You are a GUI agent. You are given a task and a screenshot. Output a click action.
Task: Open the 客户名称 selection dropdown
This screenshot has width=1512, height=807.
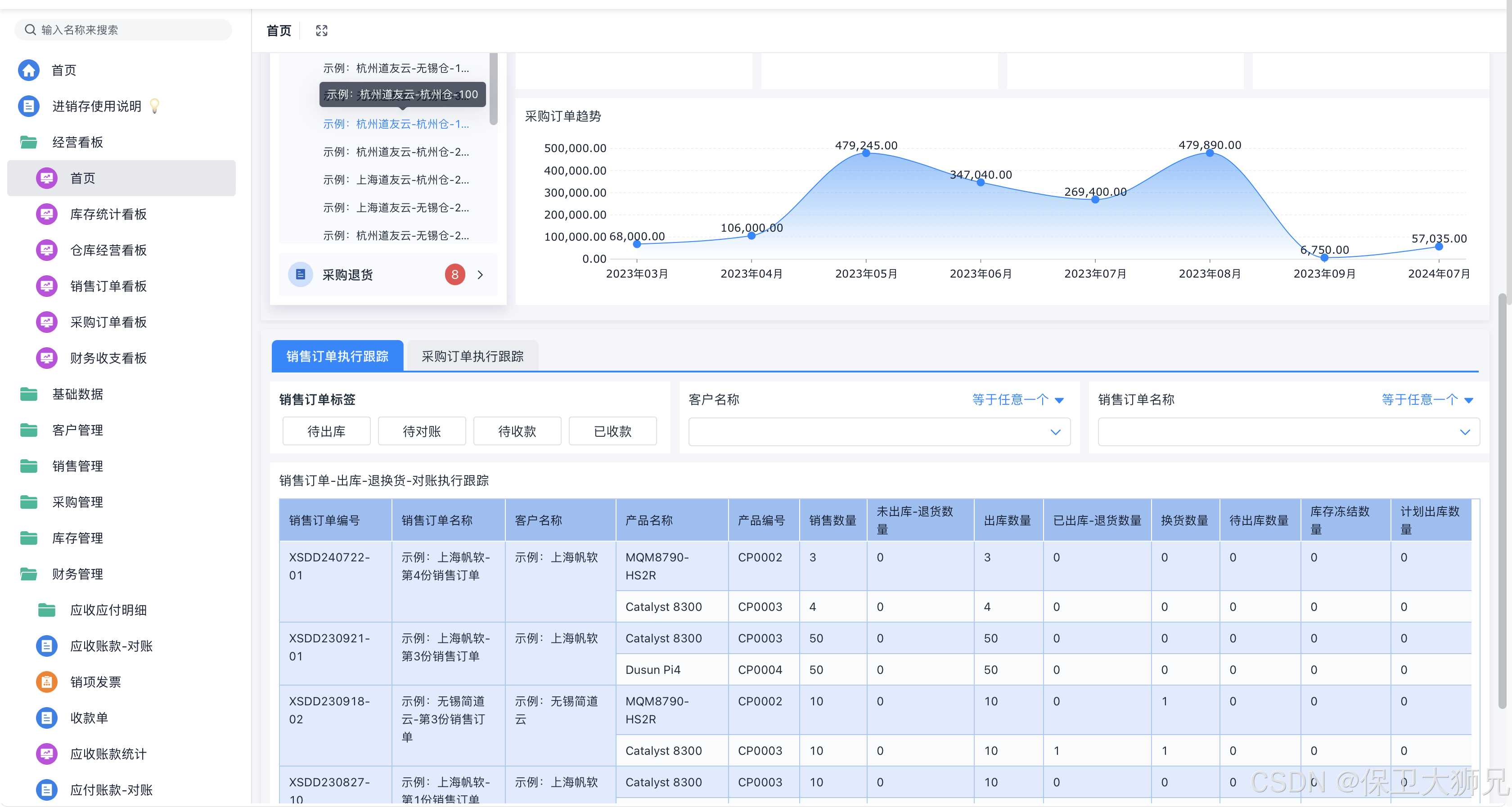[879, 432]
